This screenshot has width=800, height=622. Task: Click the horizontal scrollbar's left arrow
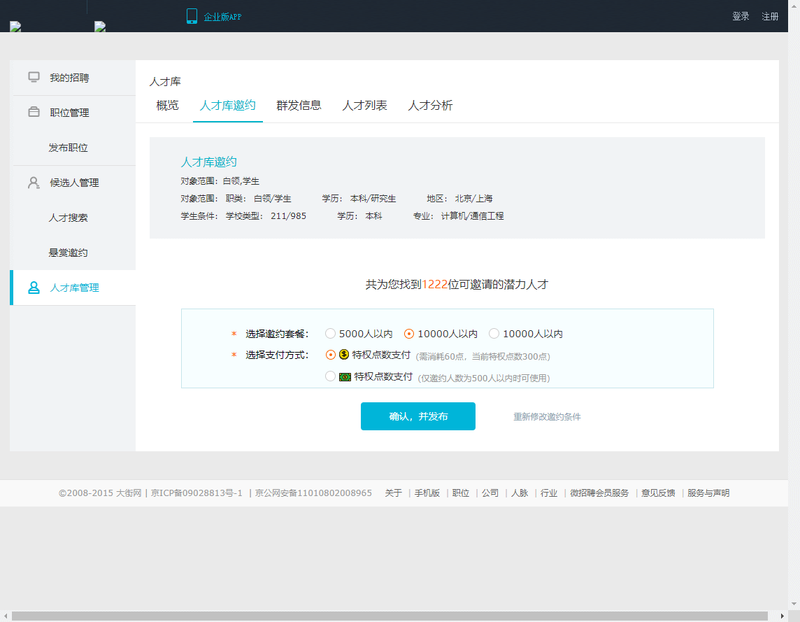[5, 616]
